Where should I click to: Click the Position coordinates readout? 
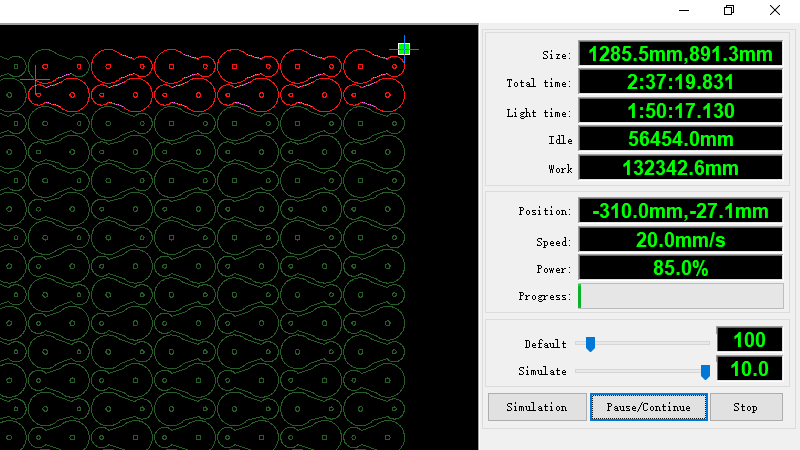point(681,211)
